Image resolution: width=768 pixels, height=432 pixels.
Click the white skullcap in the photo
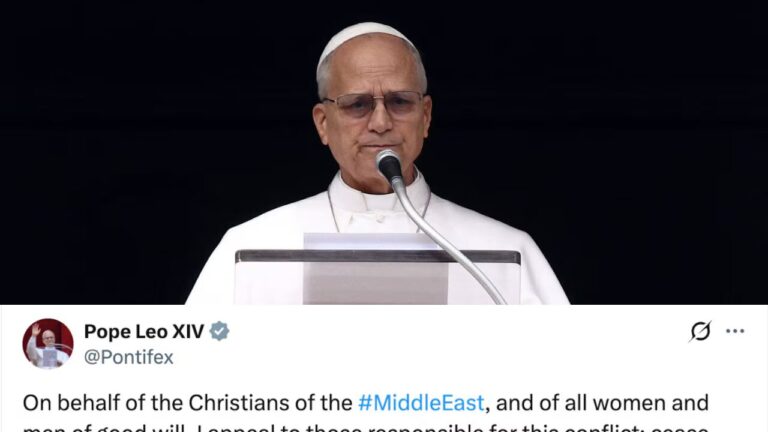366,40
